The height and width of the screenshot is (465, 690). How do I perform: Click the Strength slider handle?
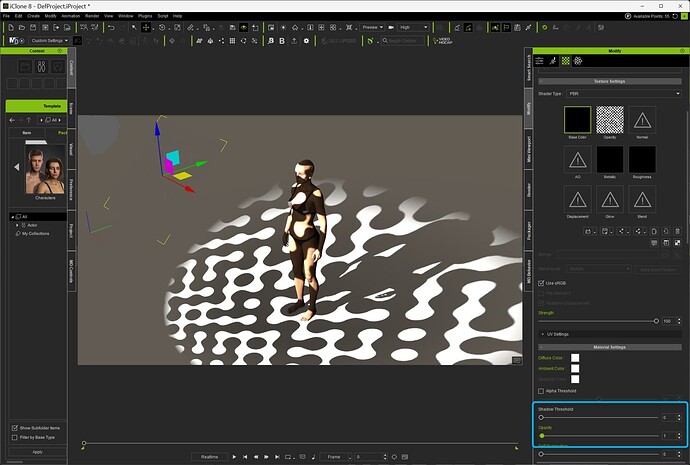click(x=656, y=321)
